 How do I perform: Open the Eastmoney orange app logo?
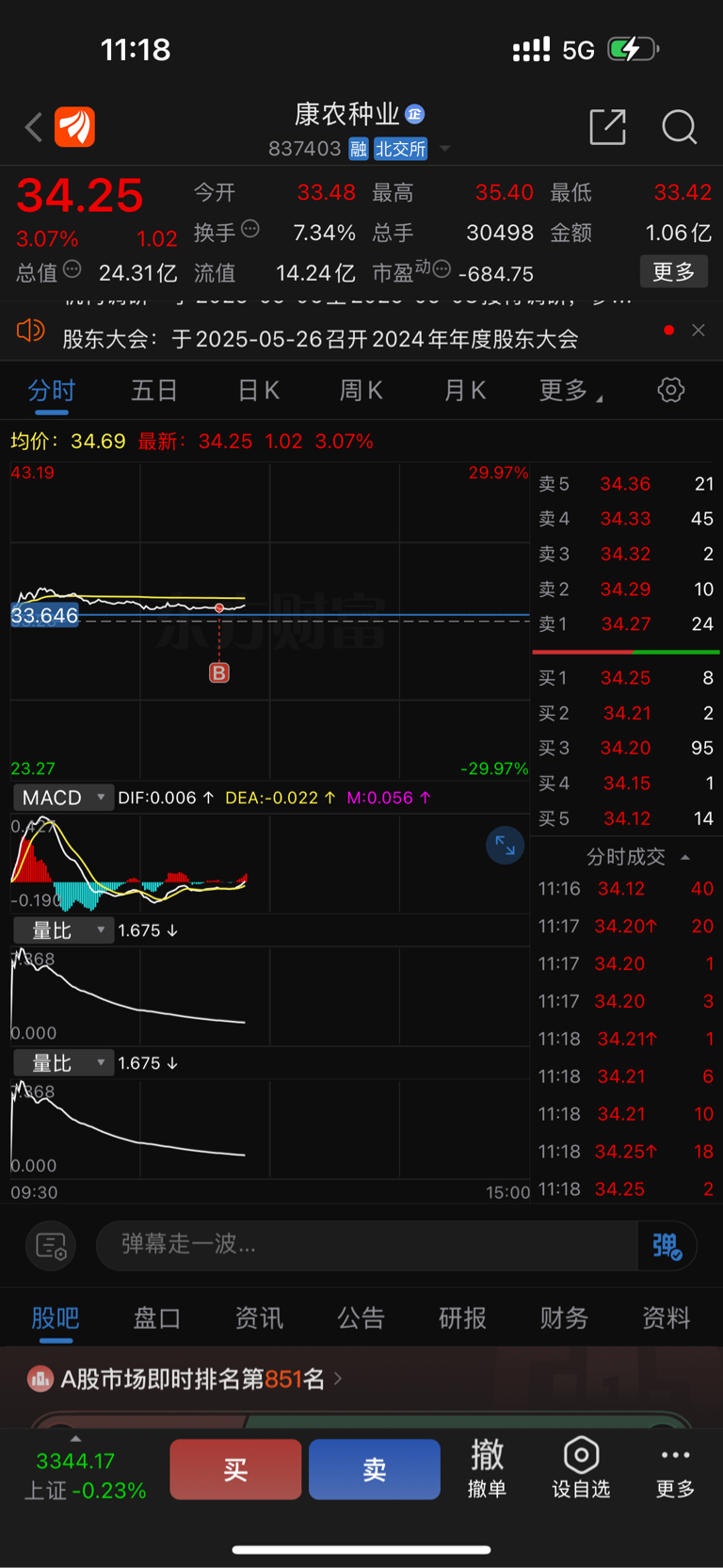(x=74, y=127)
